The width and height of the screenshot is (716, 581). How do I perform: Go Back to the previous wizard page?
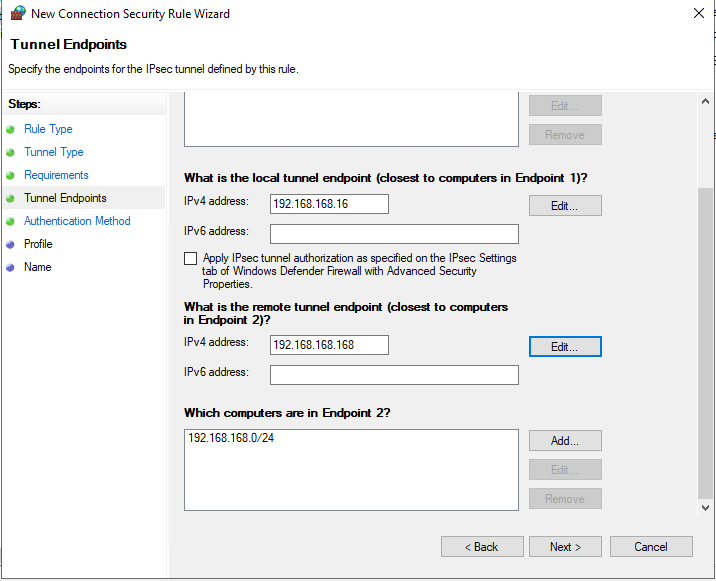pos(482,547)
